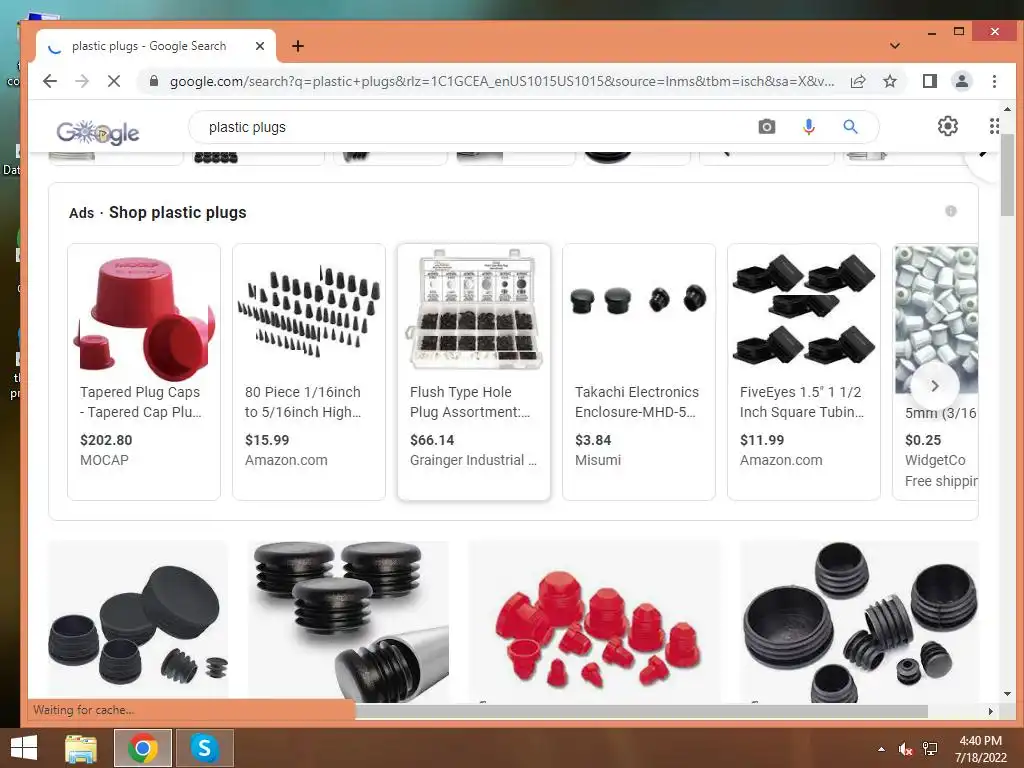Click the horizontal scrollbar thumb
Image resolution: width=1024 pixels, height=768 pixels.
click(641, 711)
